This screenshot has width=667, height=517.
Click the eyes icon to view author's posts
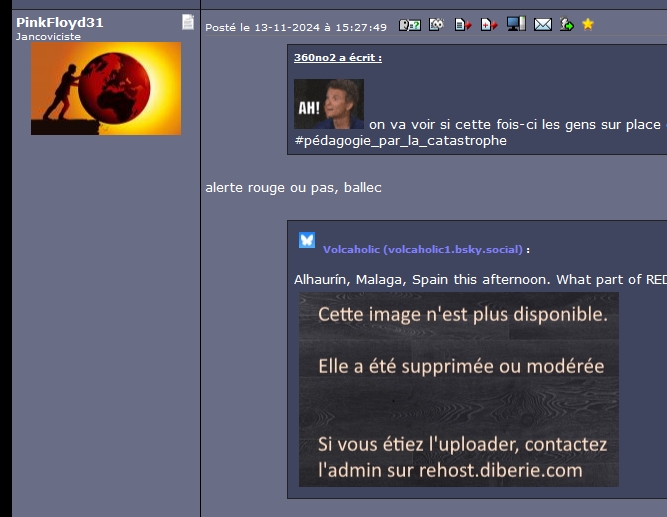click(436, 24)
